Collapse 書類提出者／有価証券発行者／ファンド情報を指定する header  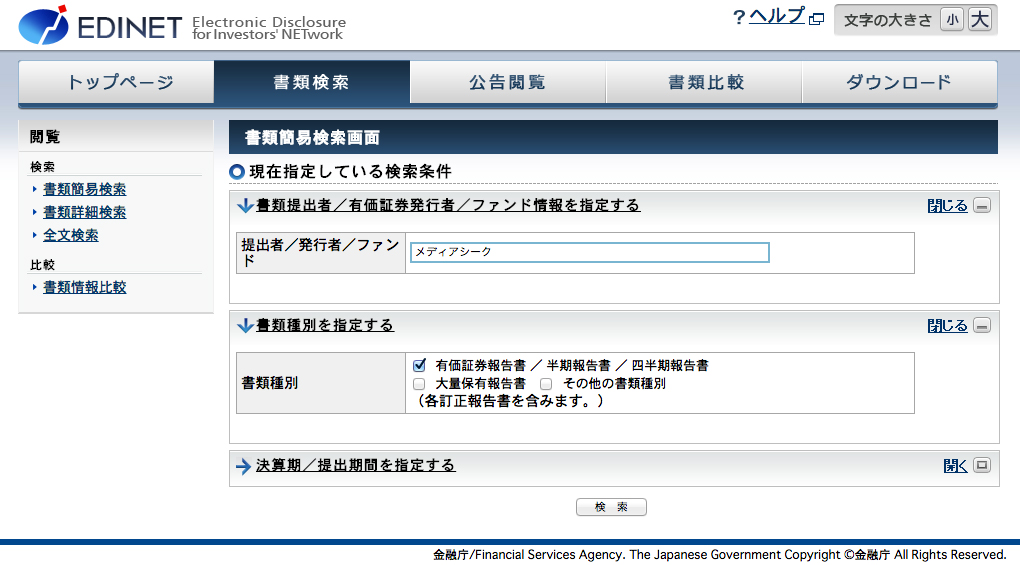tap(447, 206)
